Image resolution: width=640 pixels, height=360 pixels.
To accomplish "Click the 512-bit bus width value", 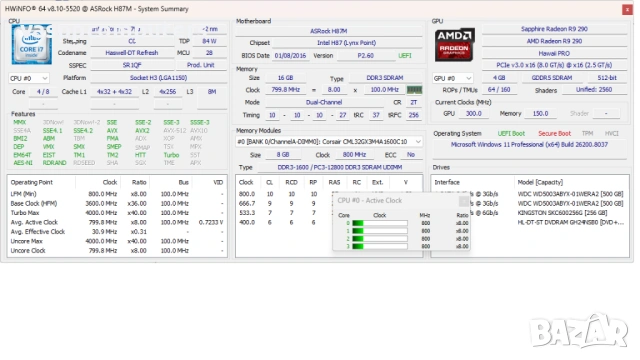I will [x=607, y=78].
